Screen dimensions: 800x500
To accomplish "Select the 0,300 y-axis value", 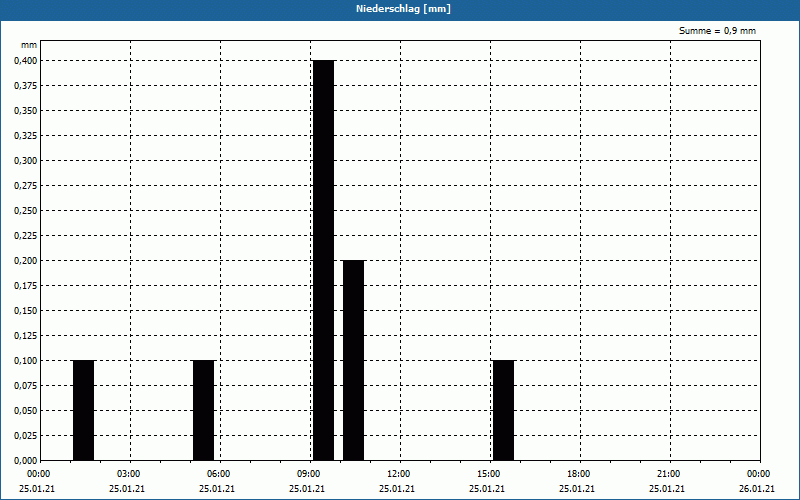I will click(x=26, y=161).
